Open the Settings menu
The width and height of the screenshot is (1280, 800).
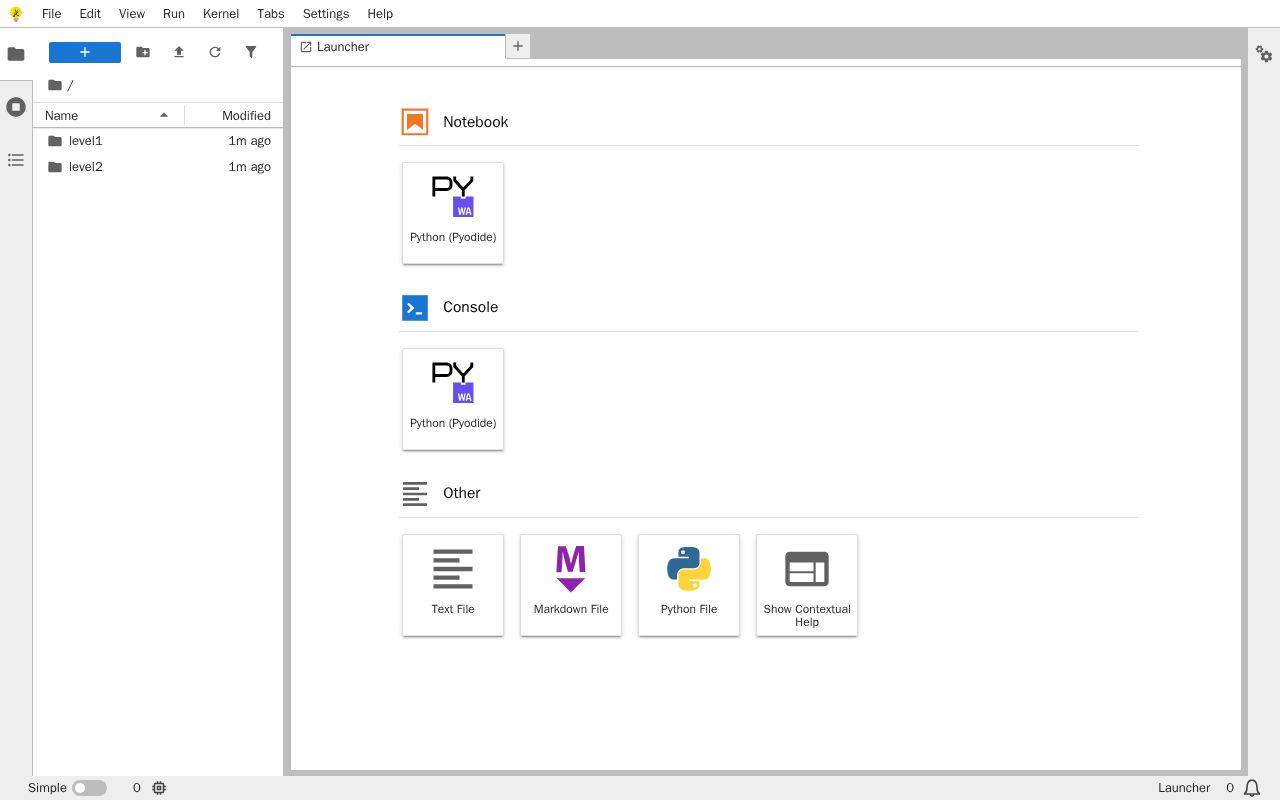coord(326,14)
